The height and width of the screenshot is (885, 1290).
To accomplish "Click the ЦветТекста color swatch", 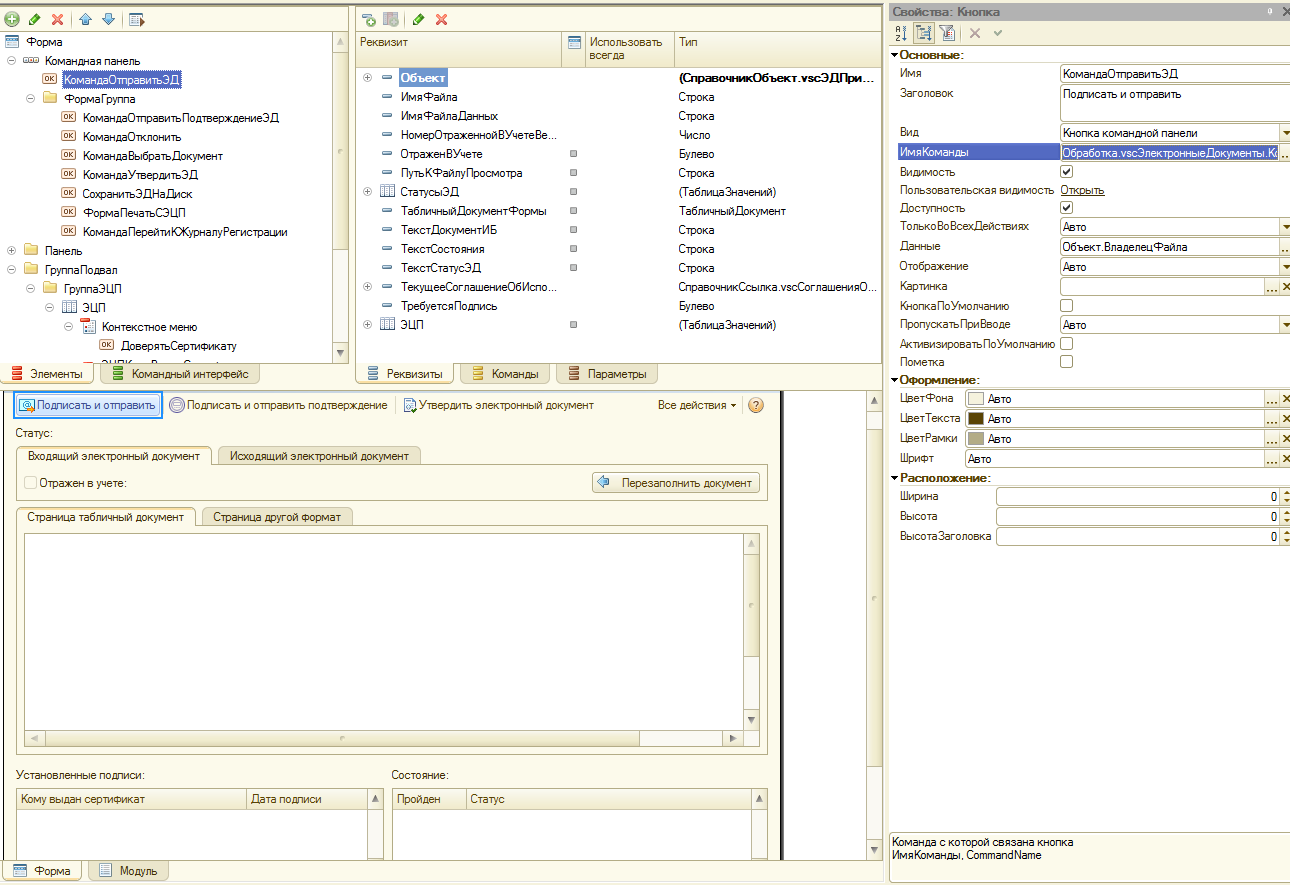I will click(975, 419).
